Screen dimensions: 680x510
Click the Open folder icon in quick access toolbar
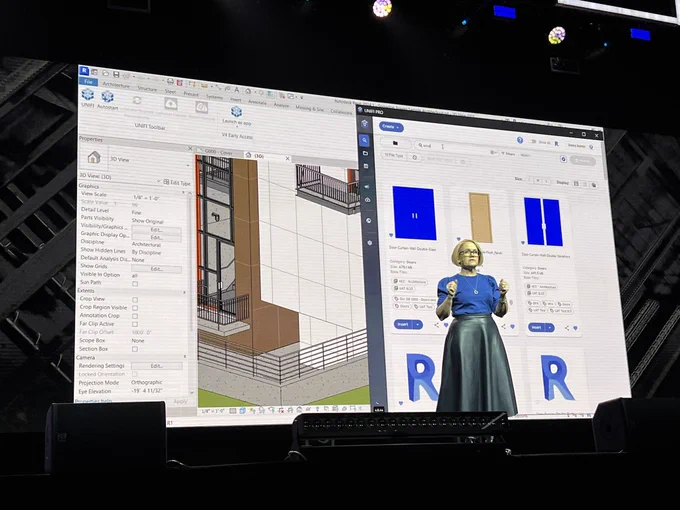tap(105, 73)
